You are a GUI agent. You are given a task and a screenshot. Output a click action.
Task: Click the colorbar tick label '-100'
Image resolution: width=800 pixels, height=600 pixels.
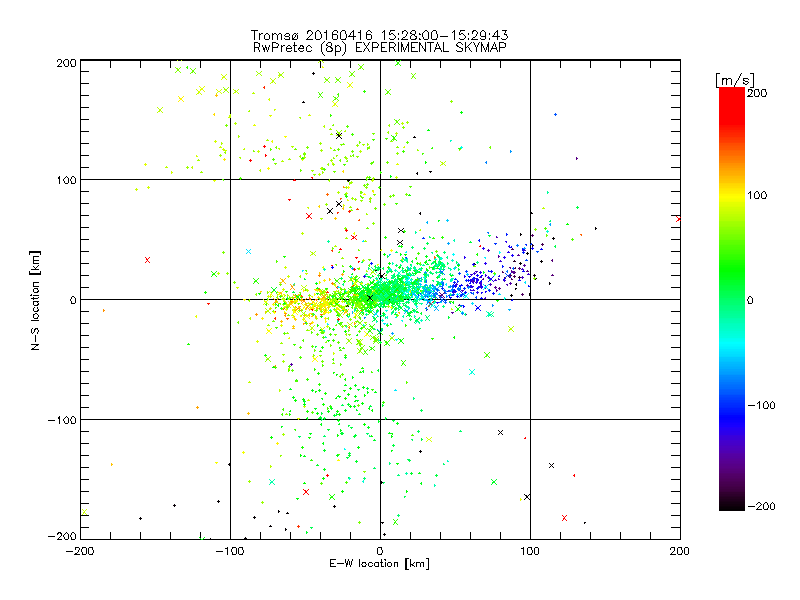tap(761, 406)
